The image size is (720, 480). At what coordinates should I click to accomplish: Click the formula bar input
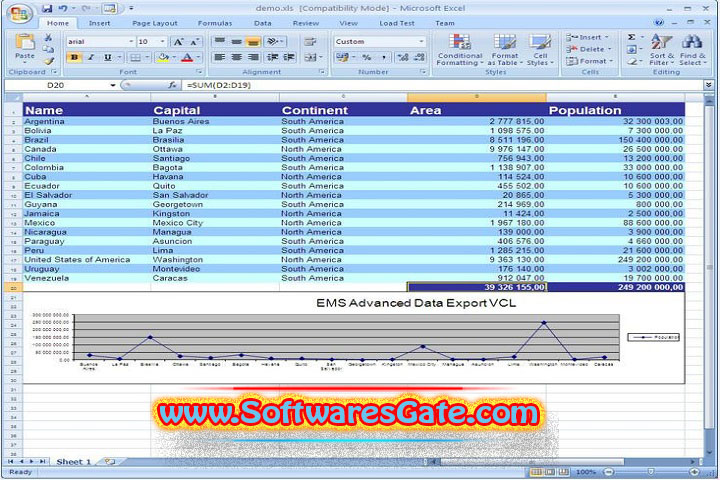pyautogui.click(x=443, y=85)
